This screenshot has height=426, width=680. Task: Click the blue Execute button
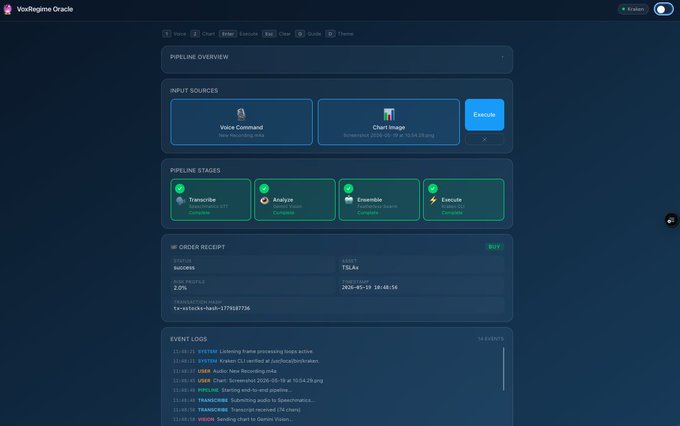click(484, 115)
